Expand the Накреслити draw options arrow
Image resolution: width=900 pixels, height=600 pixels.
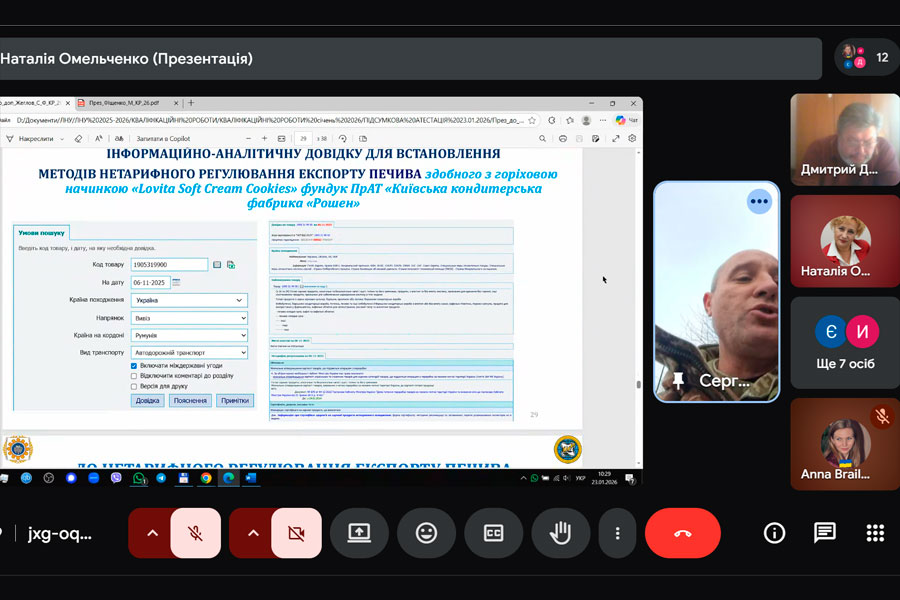62,139
